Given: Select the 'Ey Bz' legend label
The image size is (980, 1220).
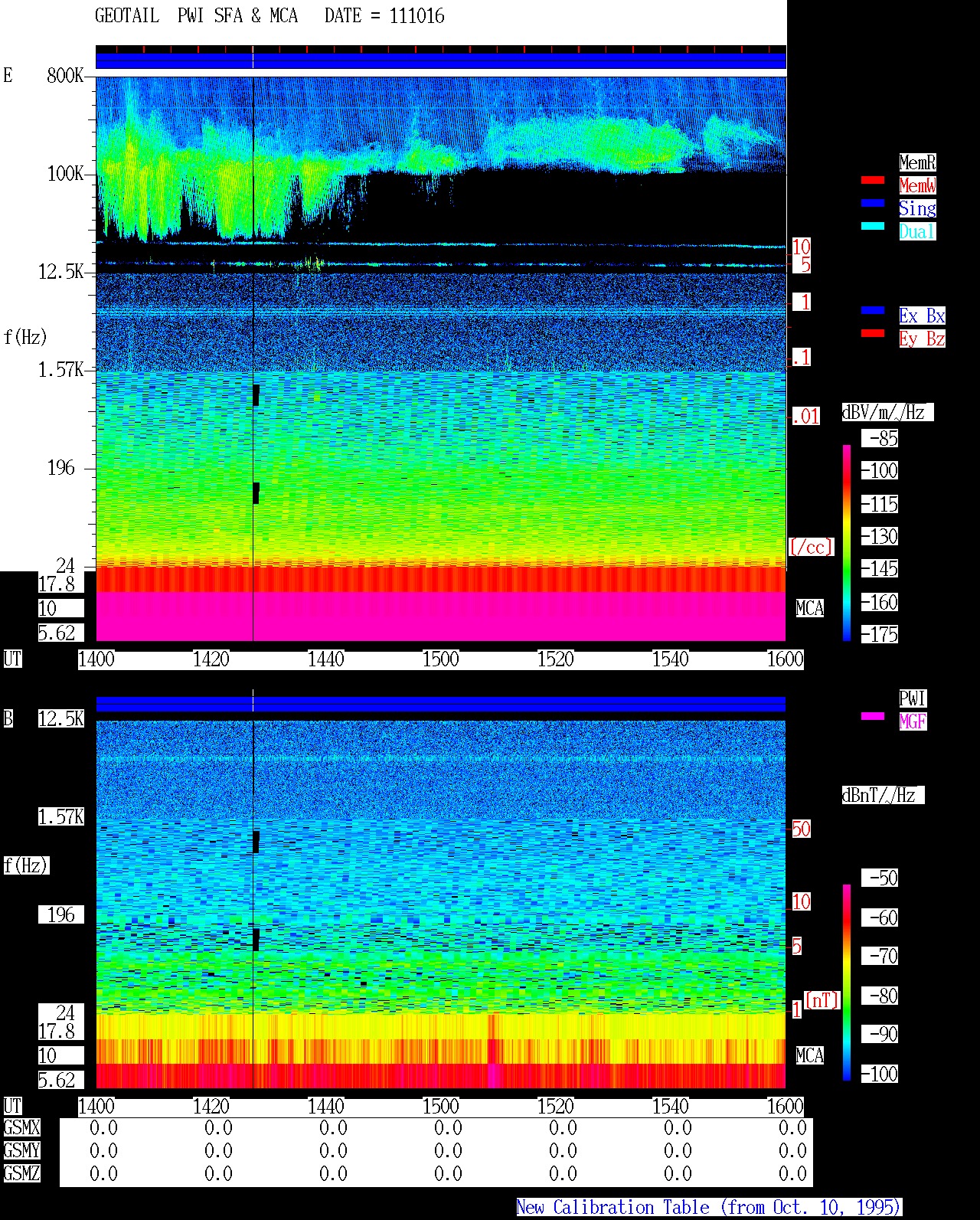Looking at the screenshot, I should click(922, 339).
